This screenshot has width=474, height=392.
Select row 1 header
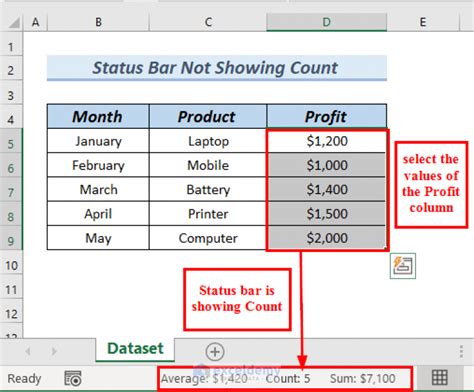(x=11, y=44)
